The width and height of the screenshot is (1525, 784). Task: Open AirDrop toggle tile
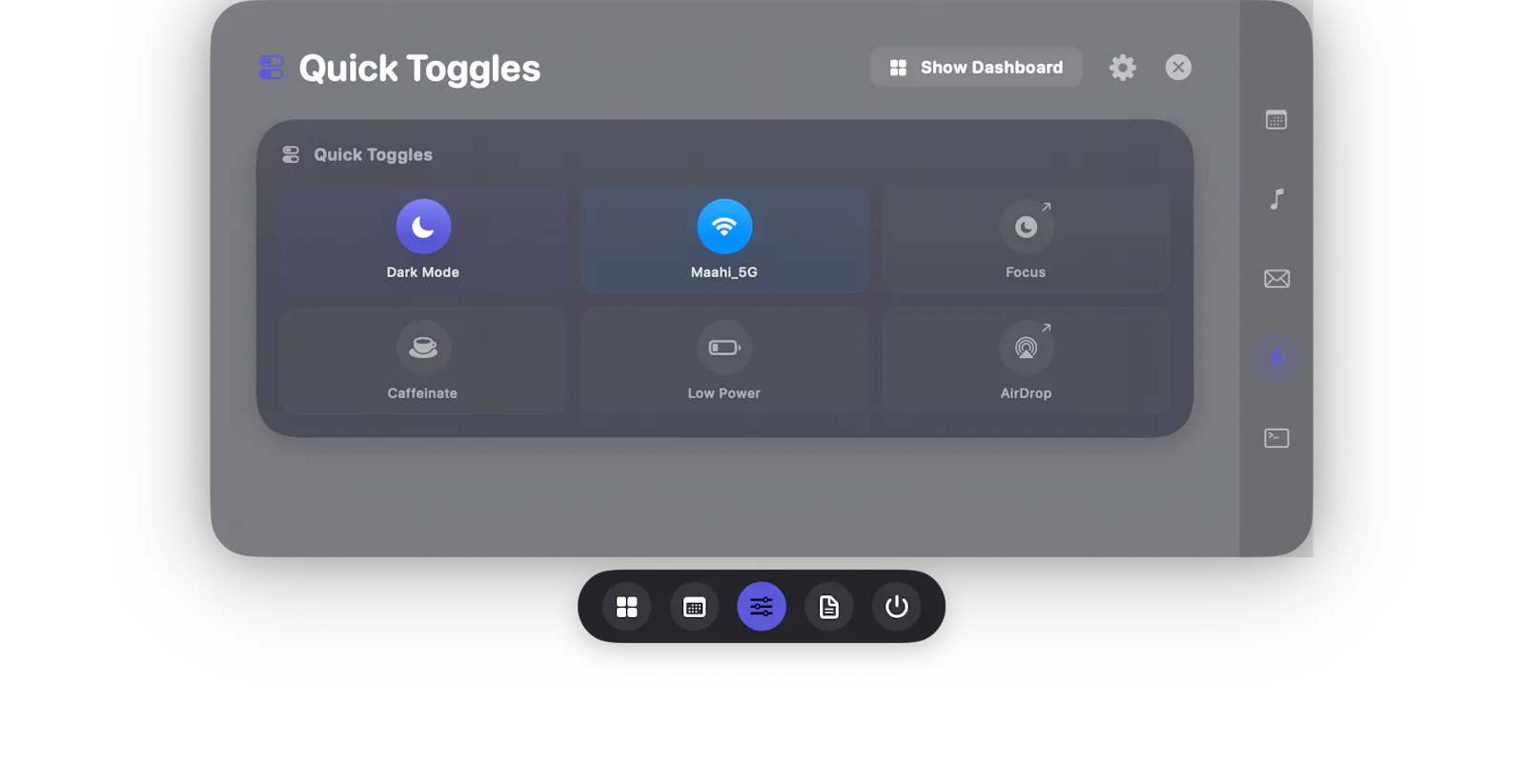1026,360
